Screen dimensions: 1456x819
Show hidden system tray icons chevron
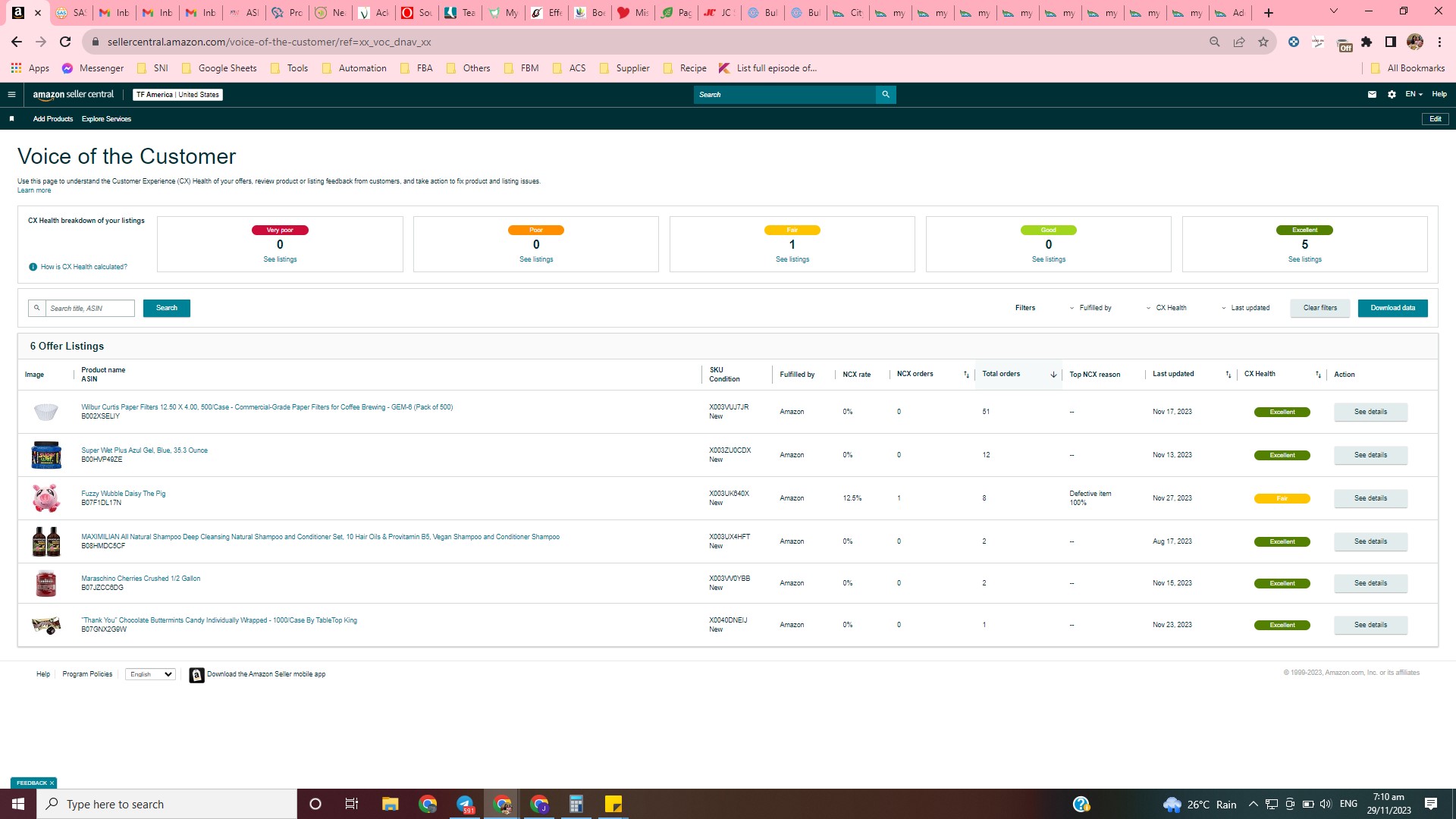tap(1253, 804)
